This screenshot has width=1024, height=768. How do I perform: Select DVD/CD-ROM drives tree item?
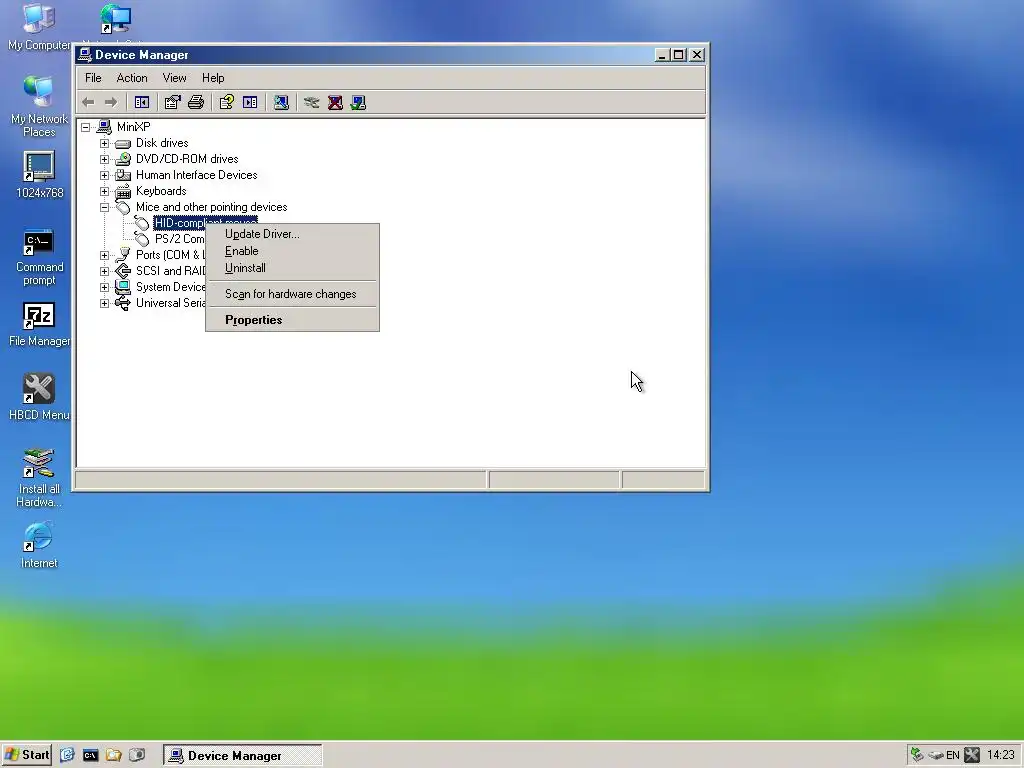187,159
